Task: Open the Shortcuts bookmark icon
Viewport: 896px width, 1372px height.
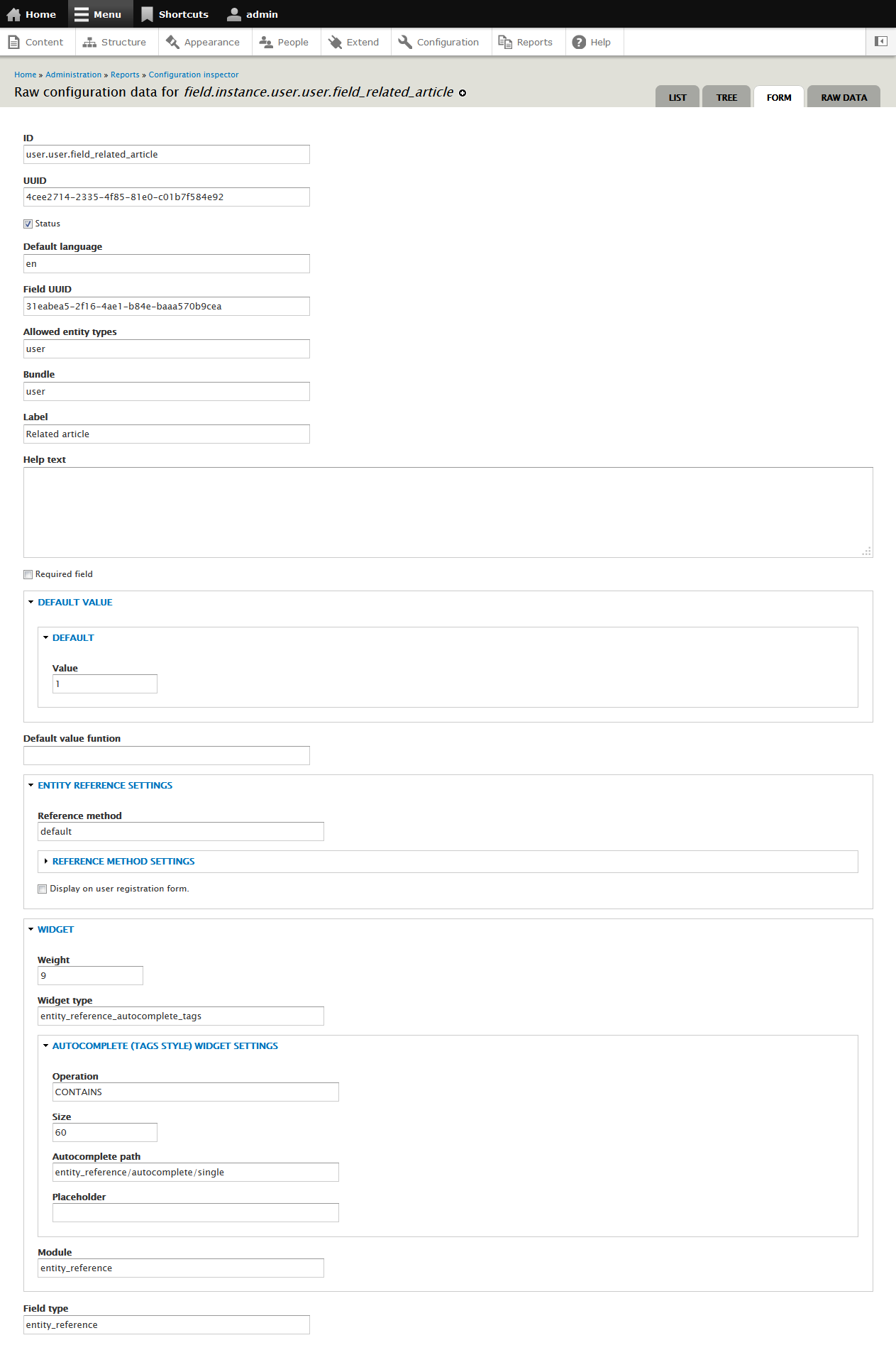Action: (x=147, y=13)
